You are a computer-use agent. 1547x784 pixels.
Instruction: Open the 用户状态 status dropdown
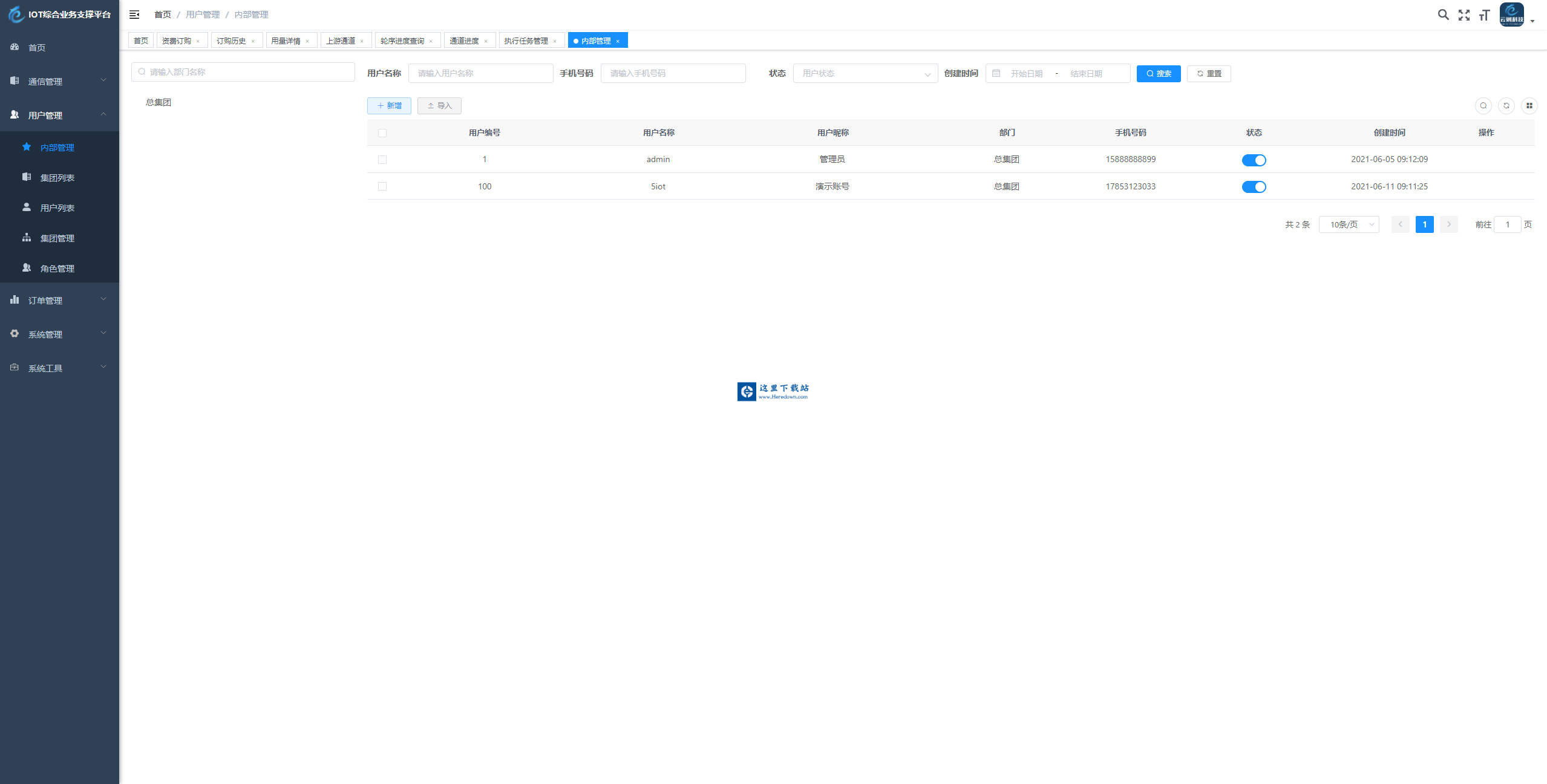(865, 73)
